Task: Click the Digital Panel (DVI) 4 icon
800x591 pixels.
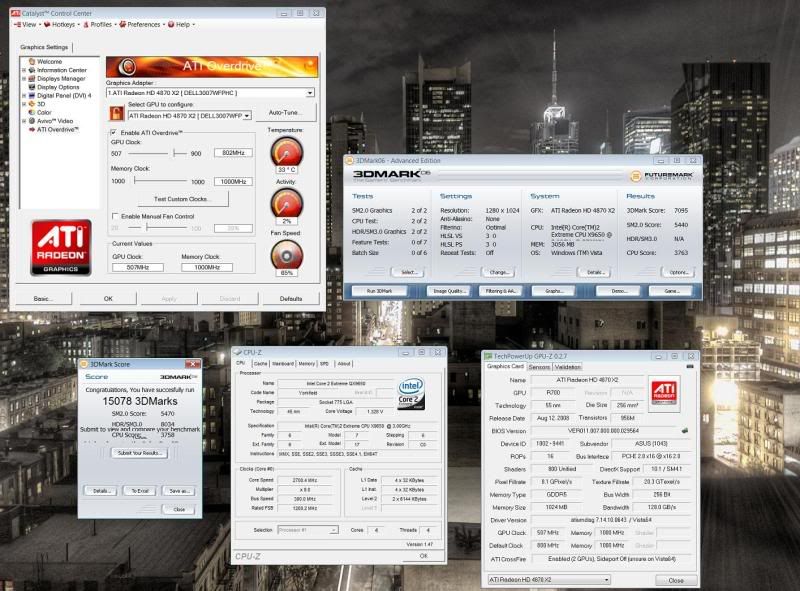Action: (32, 95)
